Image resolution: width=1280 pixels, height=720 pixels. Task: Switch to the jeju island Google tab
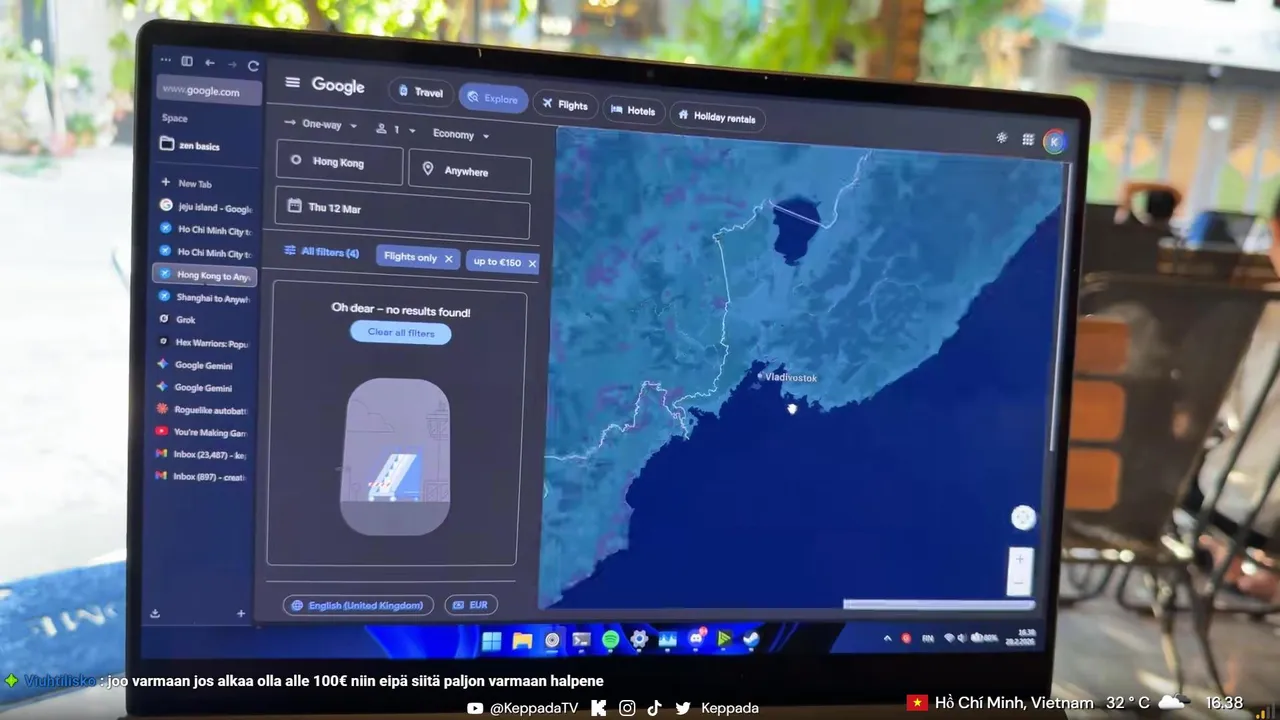click(x=205, y=207)
